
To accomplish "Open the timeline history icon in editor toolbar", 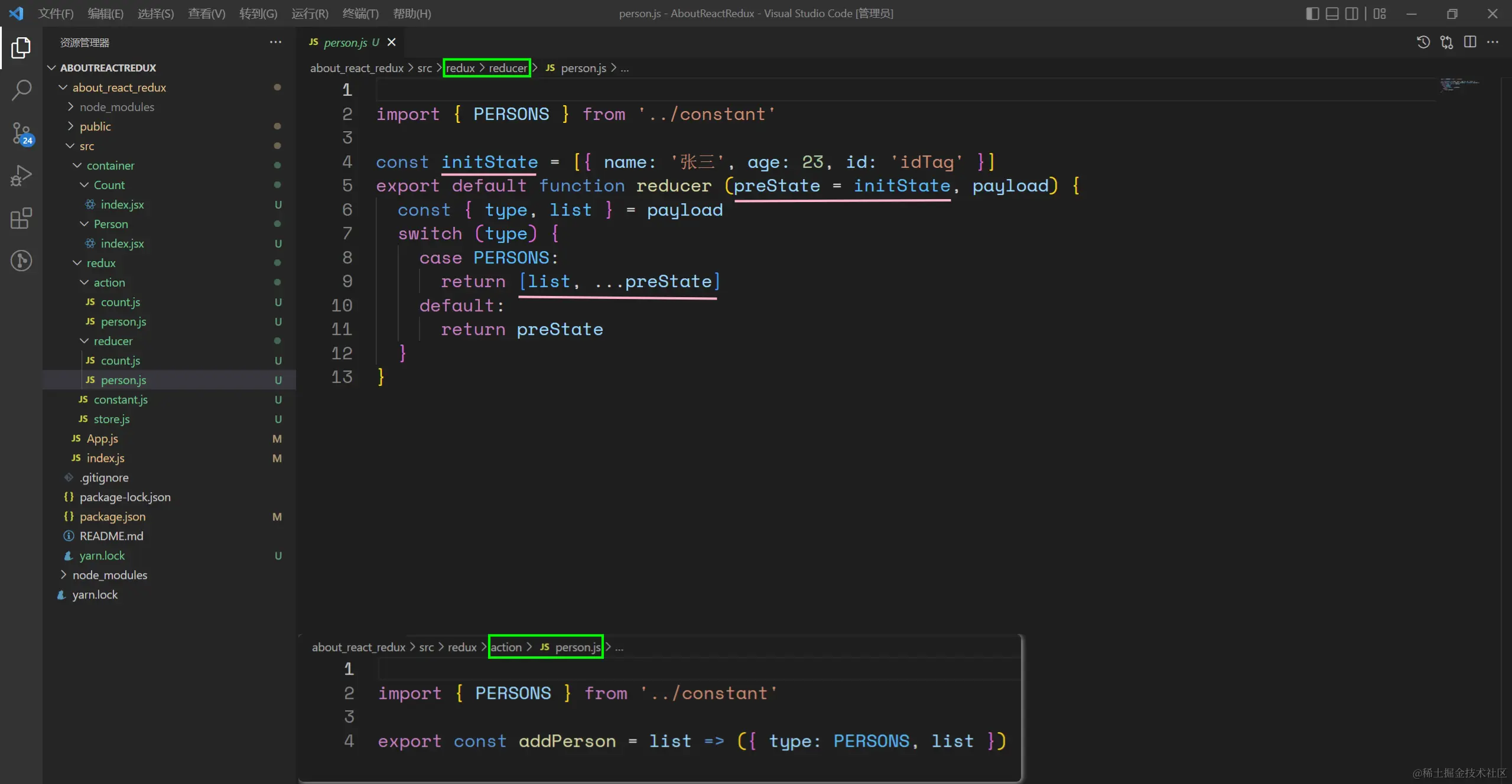I will [1423, 42].
